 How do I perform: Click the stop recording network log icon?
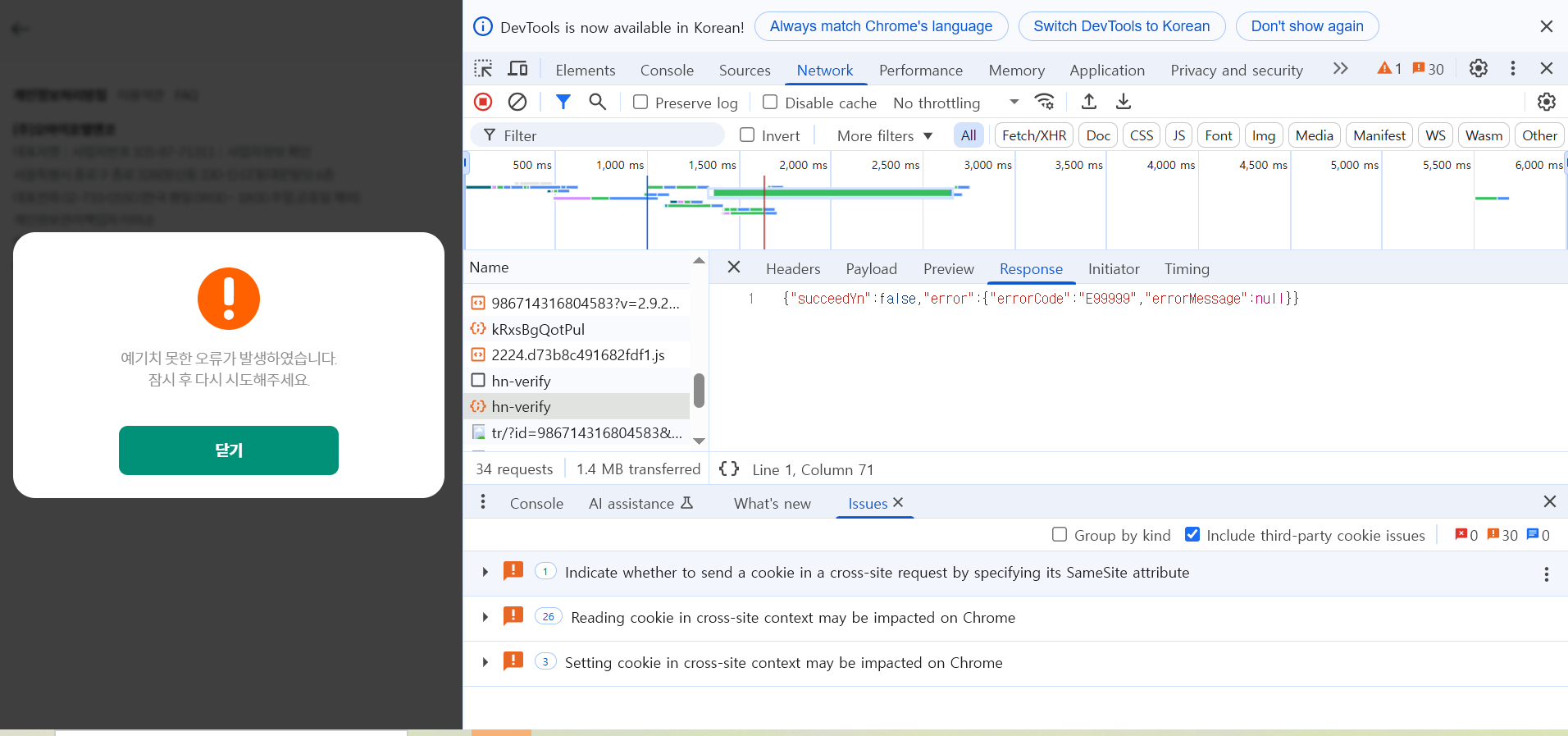[483, 102]
